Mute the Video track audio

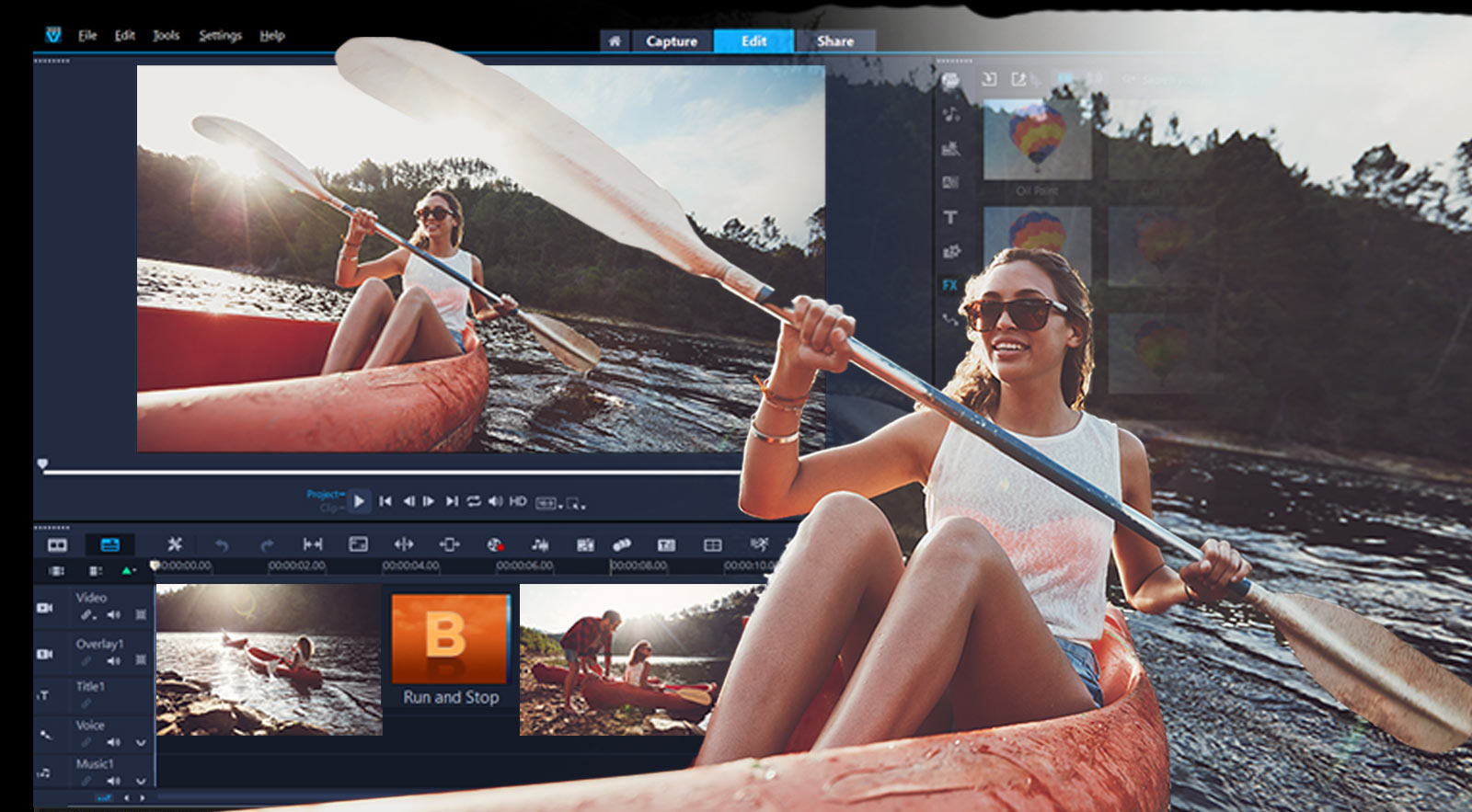point(114,614)
